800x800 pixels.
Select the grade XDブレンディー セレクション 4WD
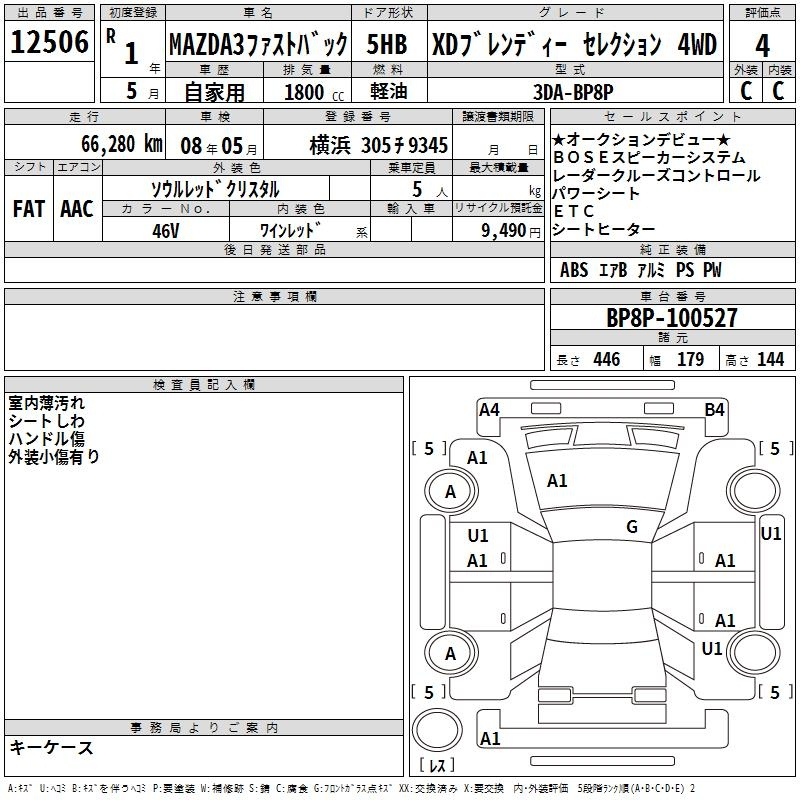tap(574, 44)
